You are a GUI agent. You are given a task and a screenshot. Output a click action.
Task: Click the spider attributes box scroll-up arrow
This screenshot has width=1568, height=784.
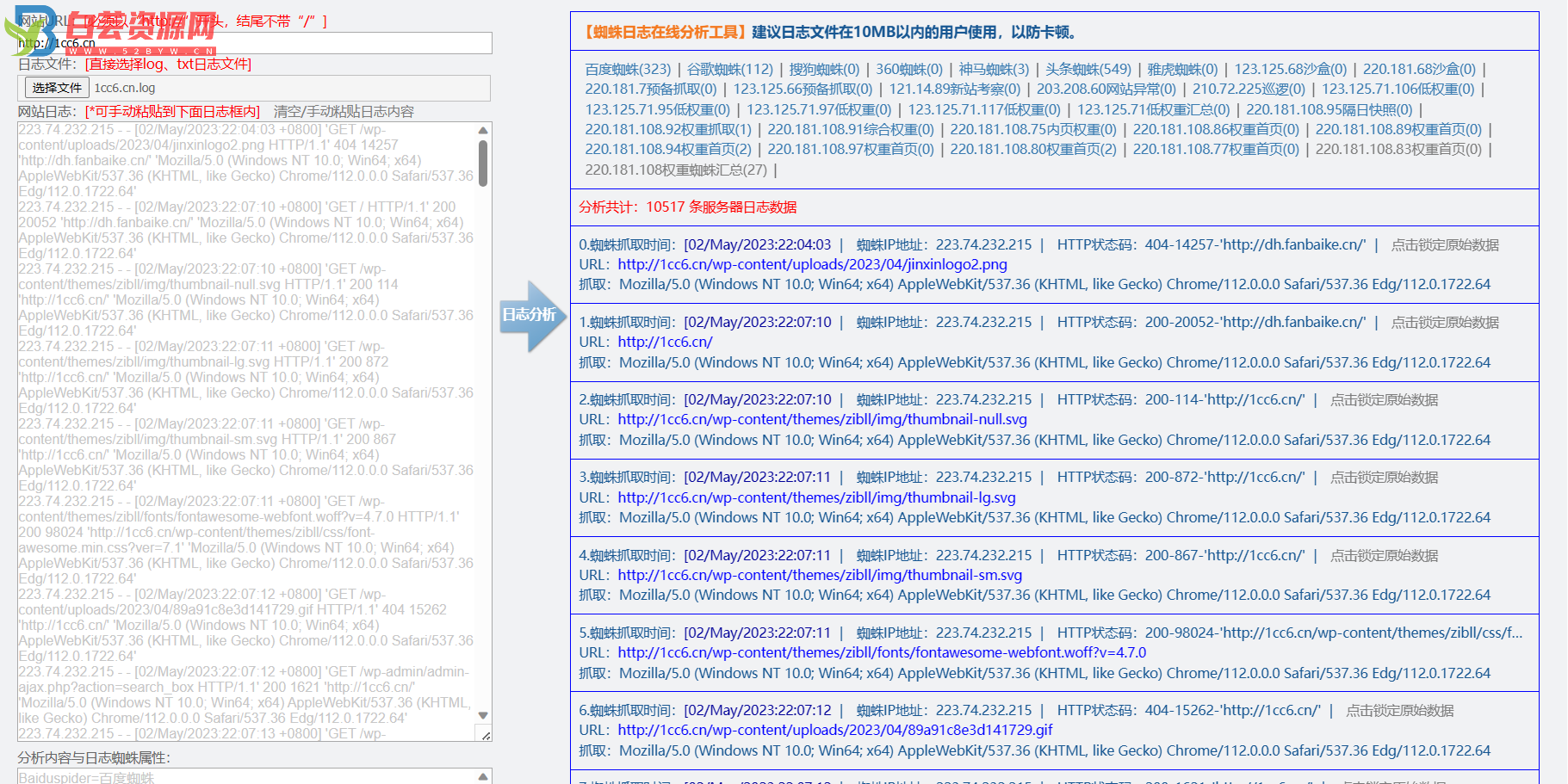pos(483,776)
